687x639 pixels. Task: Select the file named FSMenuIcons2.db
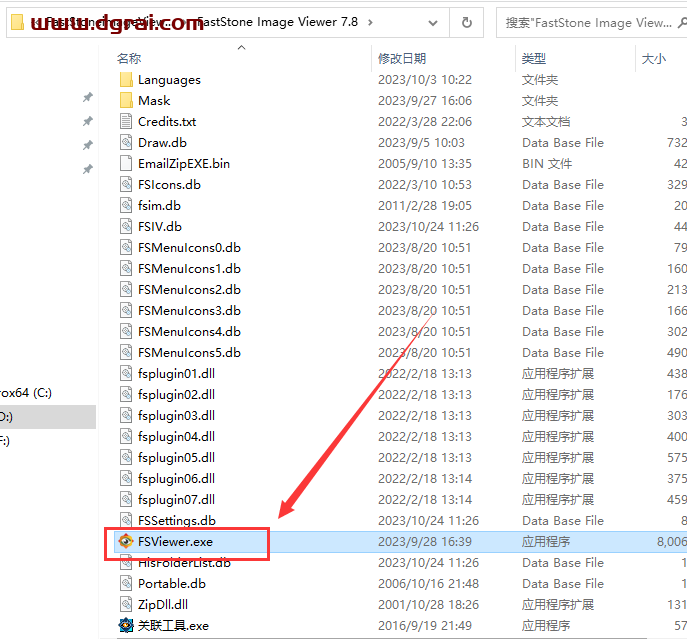click(x=189, y=290)
